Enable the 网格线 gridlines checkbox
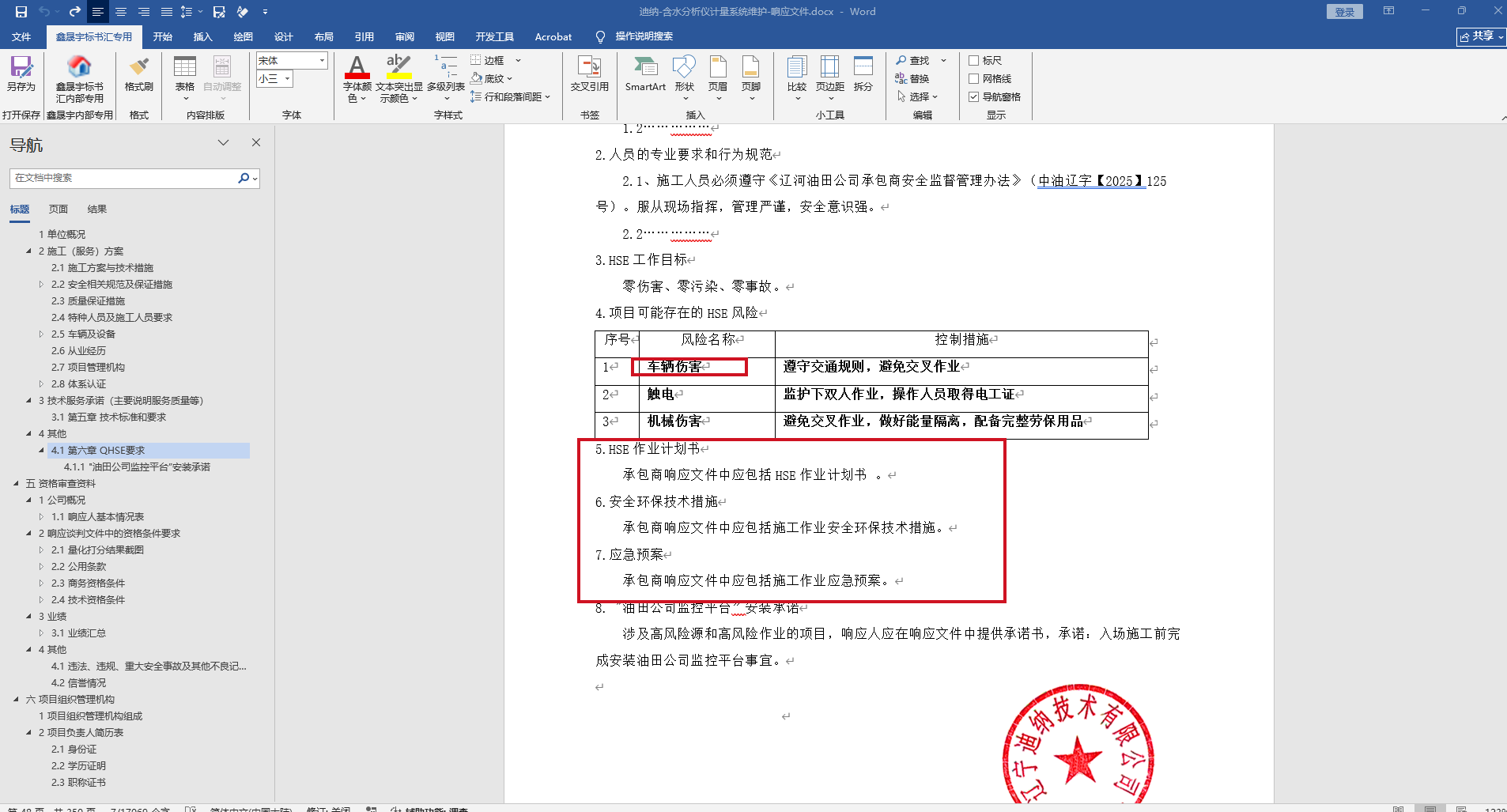Image resolution: width=1507 pixels, height=812 pixels. coord(974,78)
